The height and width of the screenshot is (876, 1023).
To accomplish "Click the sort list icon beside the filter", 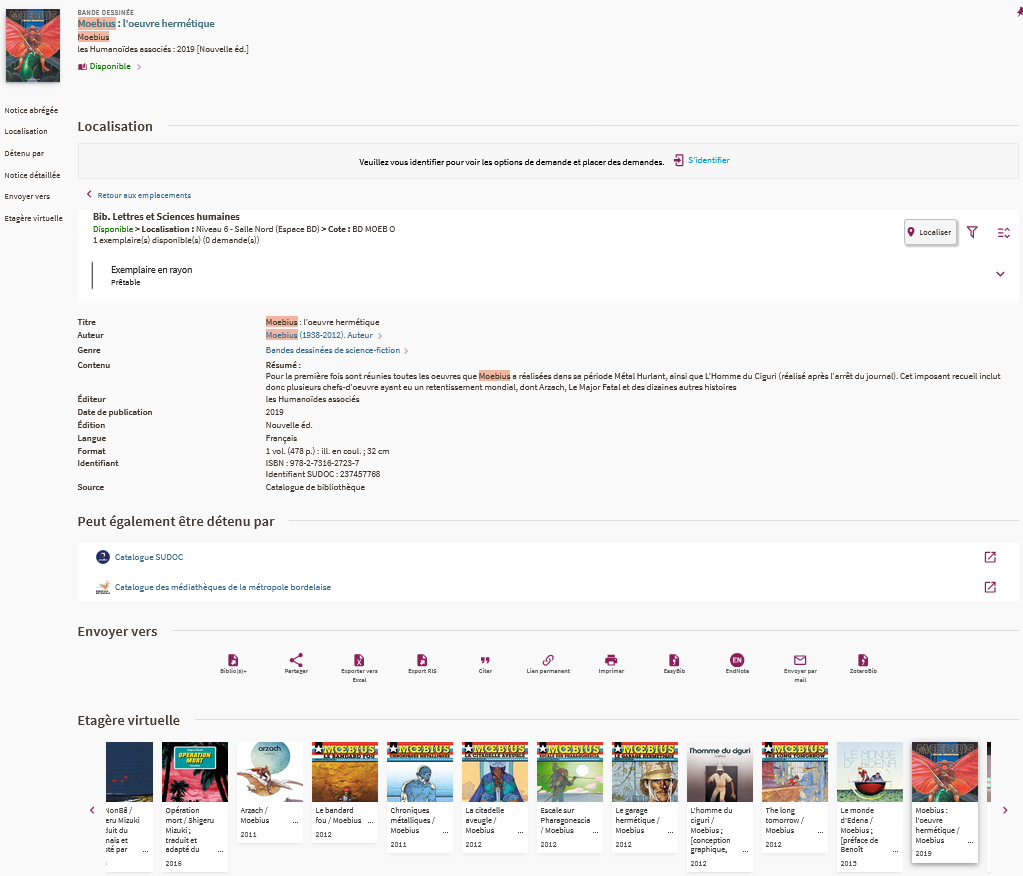I will [1003, 232].
